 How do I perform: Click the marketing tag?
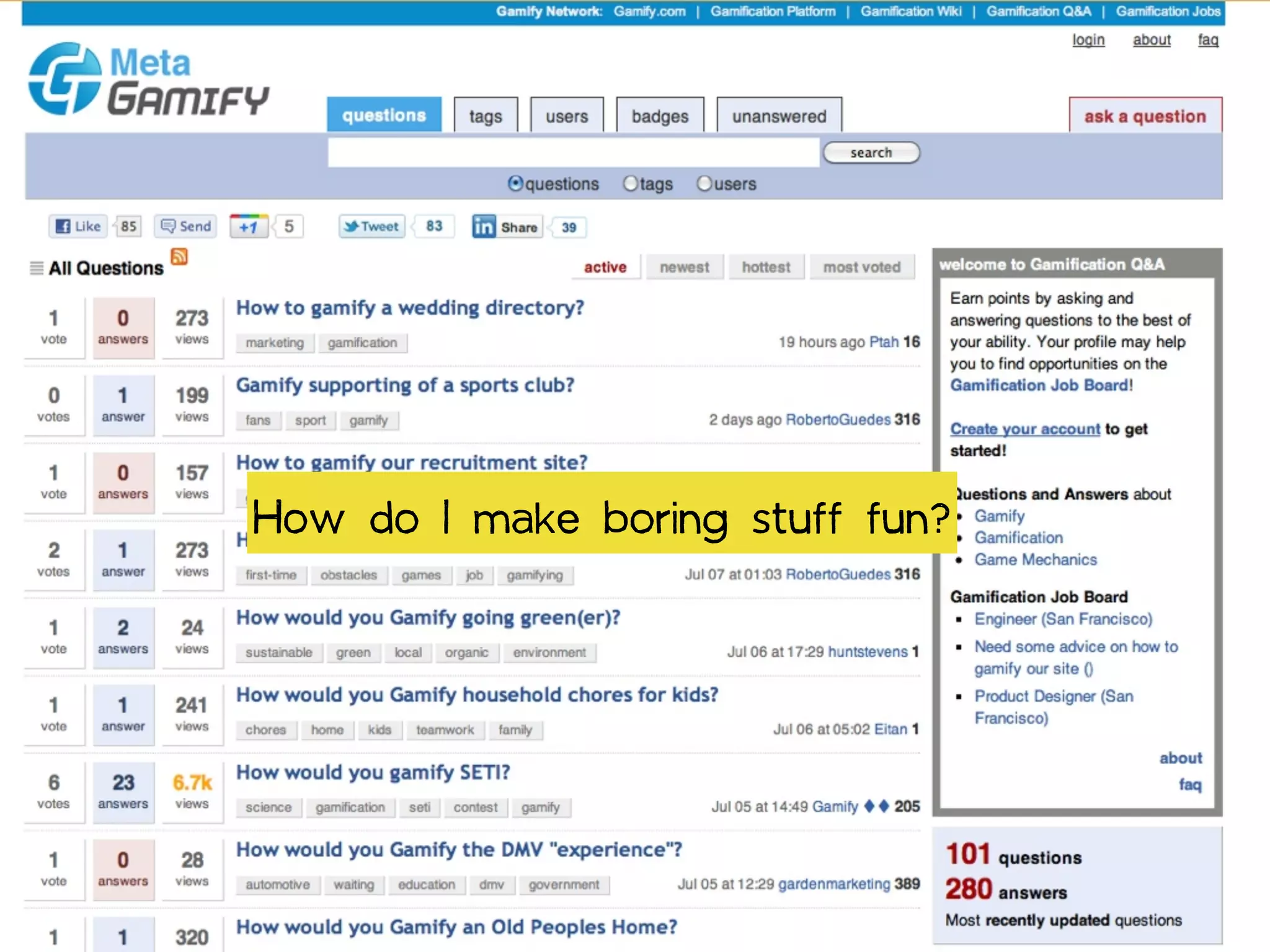275,343
